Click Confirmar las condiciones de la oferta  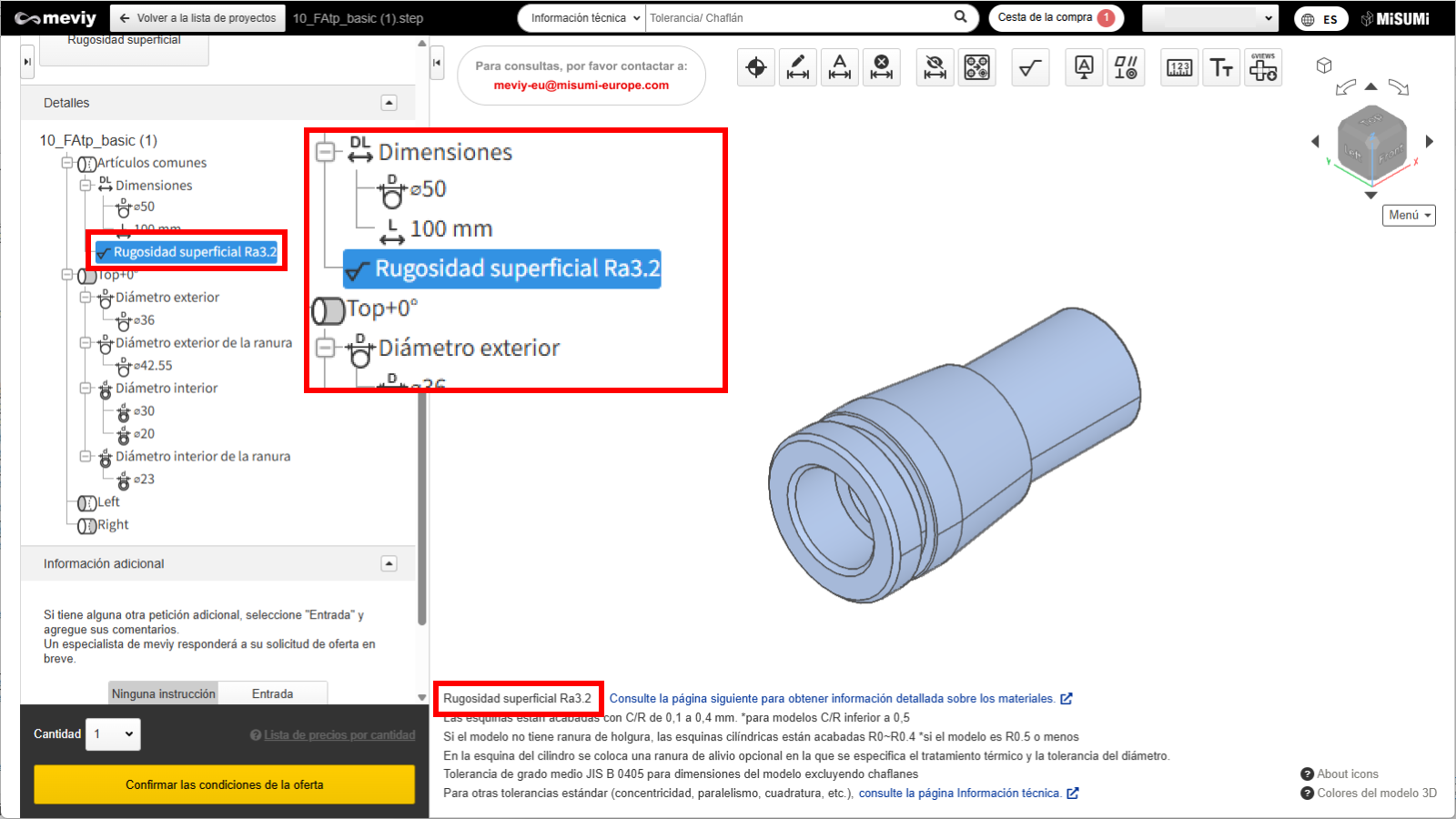coord(224,784)
